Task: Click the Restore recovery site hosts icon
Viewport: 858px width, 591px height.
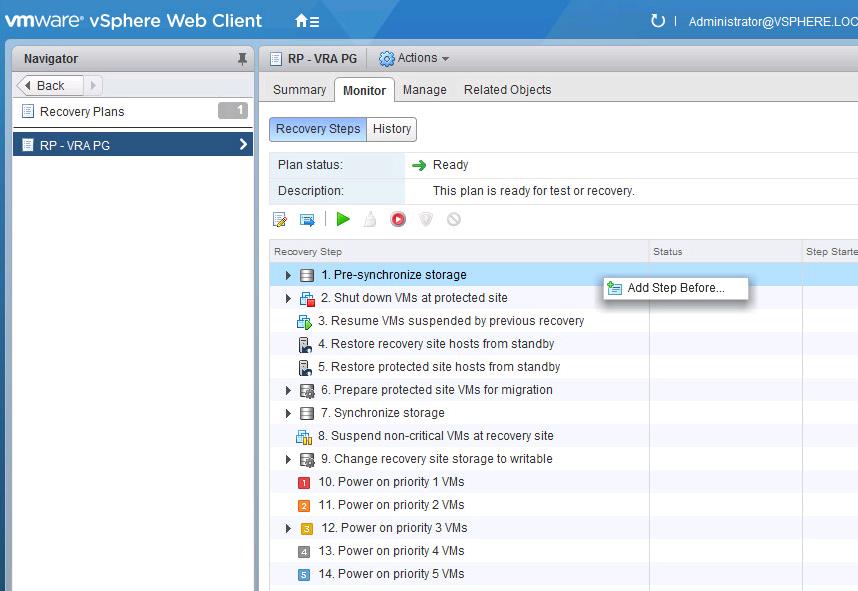Action: (x=305, y=345)
